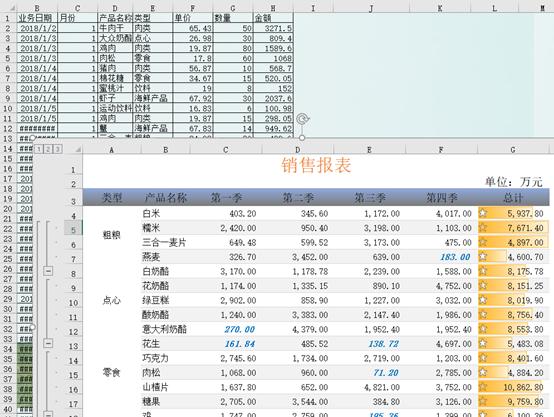Click the 零食 category cell in the report

coord(112,372)
